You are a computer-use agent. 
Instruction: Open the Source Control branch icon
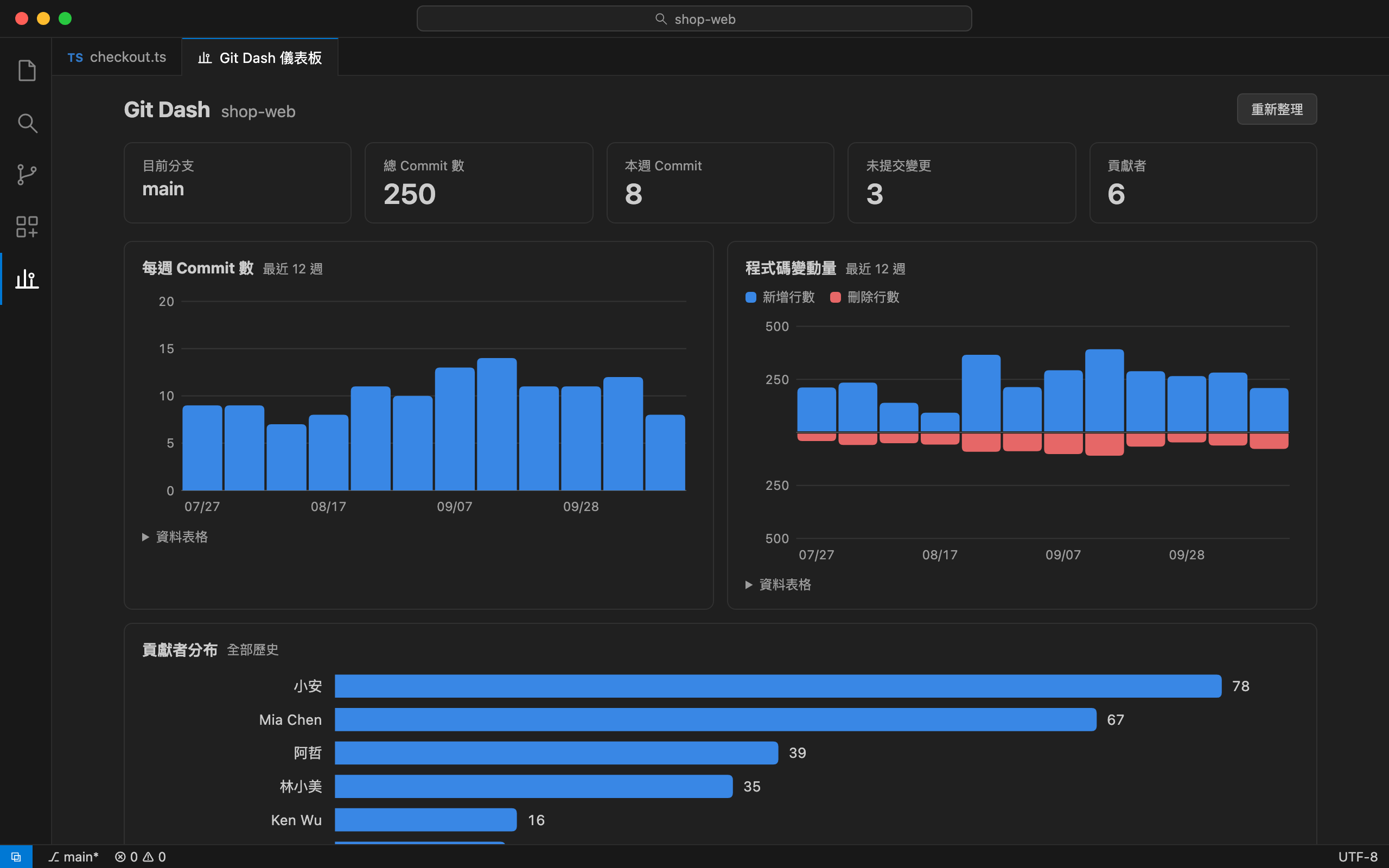tap(27, 175)
